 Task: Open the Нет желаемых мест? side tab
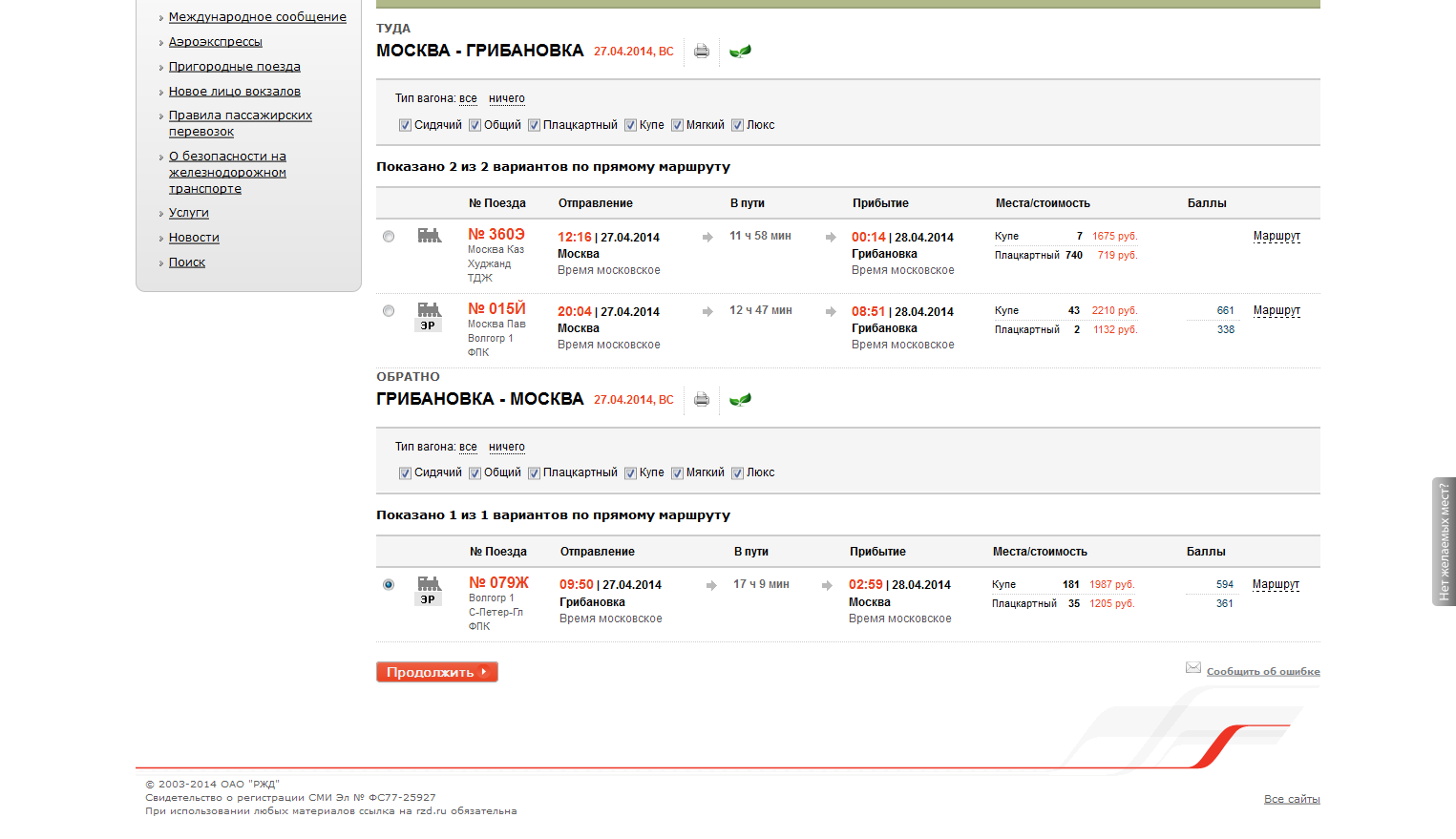(x=1444, y=541)
